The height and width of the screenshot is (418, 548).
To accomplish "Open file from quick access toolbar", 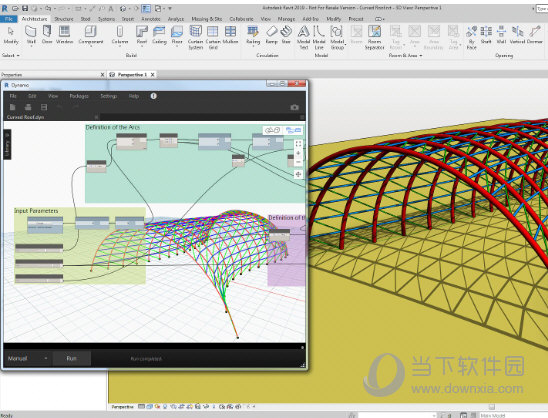I will (x=15, y=8).
